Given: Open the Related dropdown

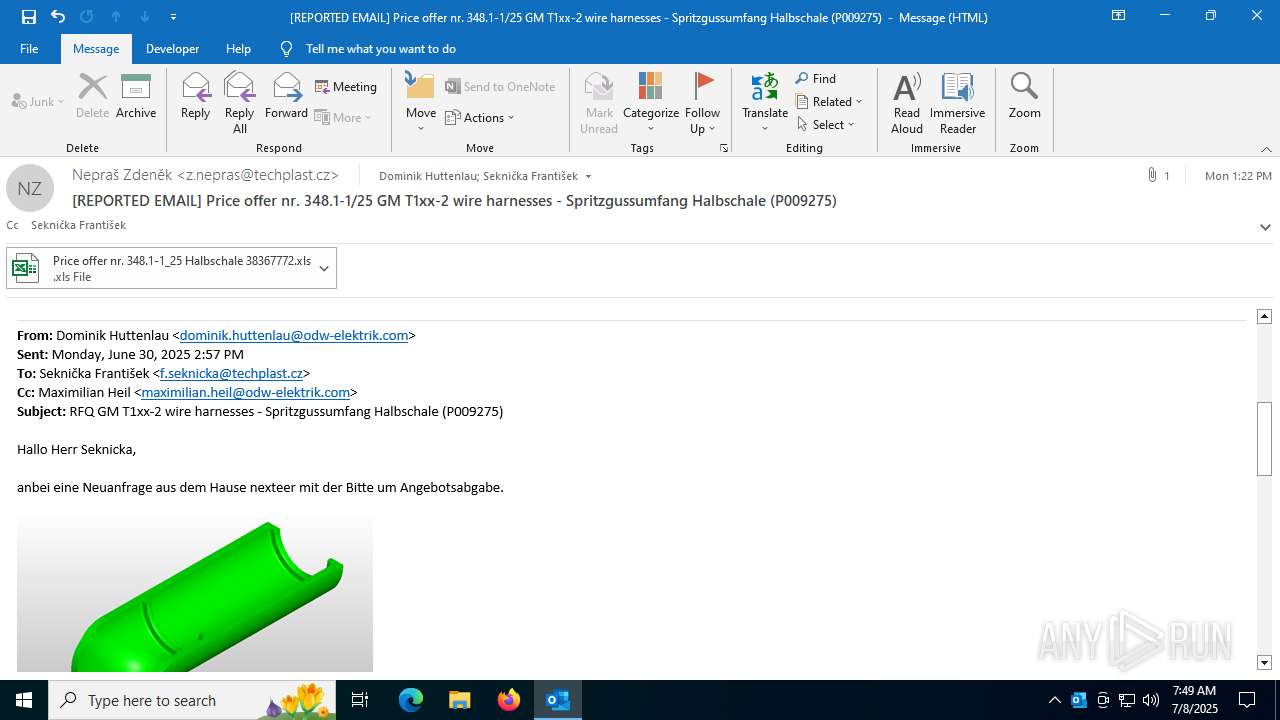Looking at the screenshot, I should click(829, 102).
